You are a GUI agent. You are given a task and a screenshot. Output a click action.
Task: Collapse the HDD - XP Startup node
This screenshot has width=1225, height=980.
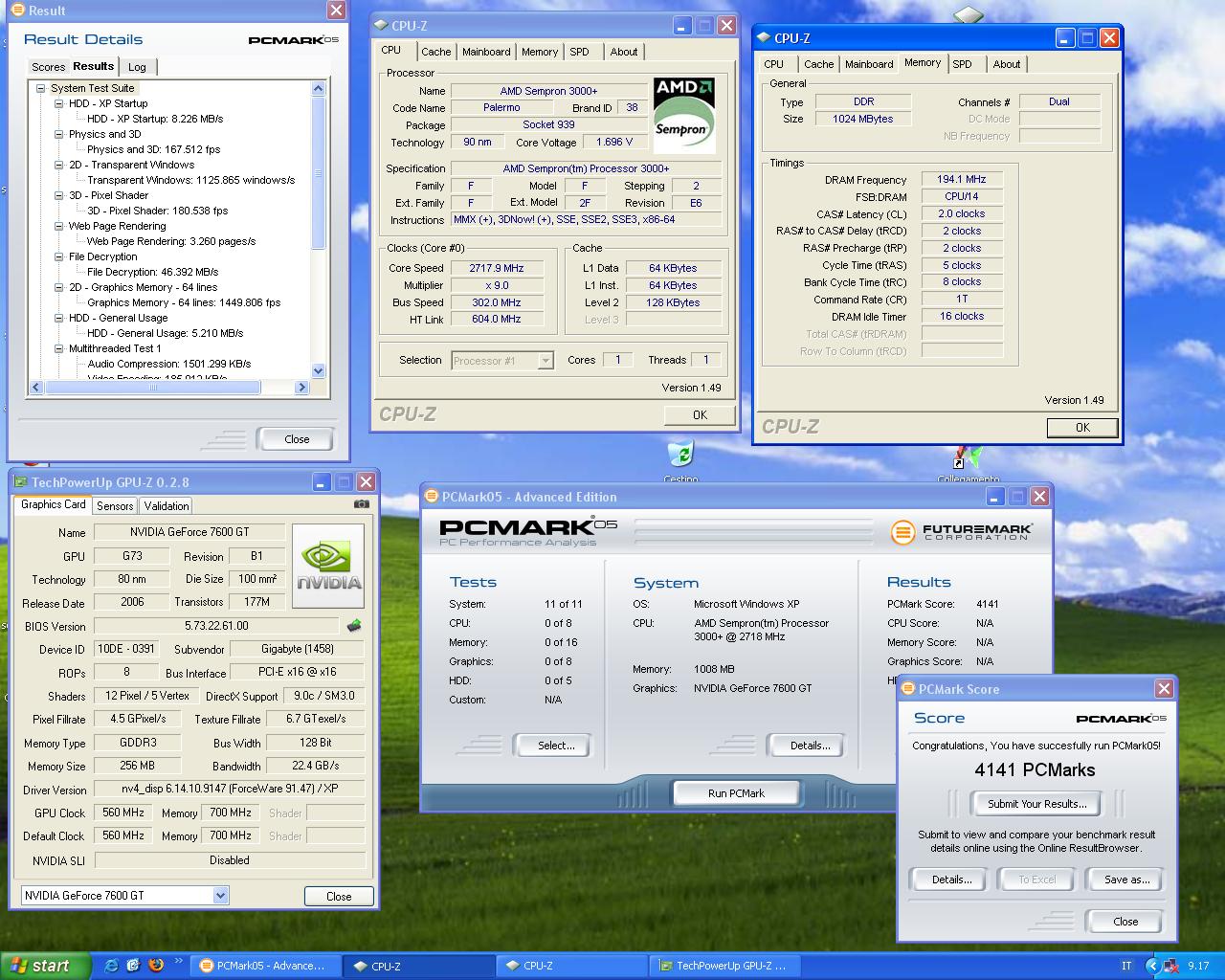pyautogui.click(x=58, y=103)
